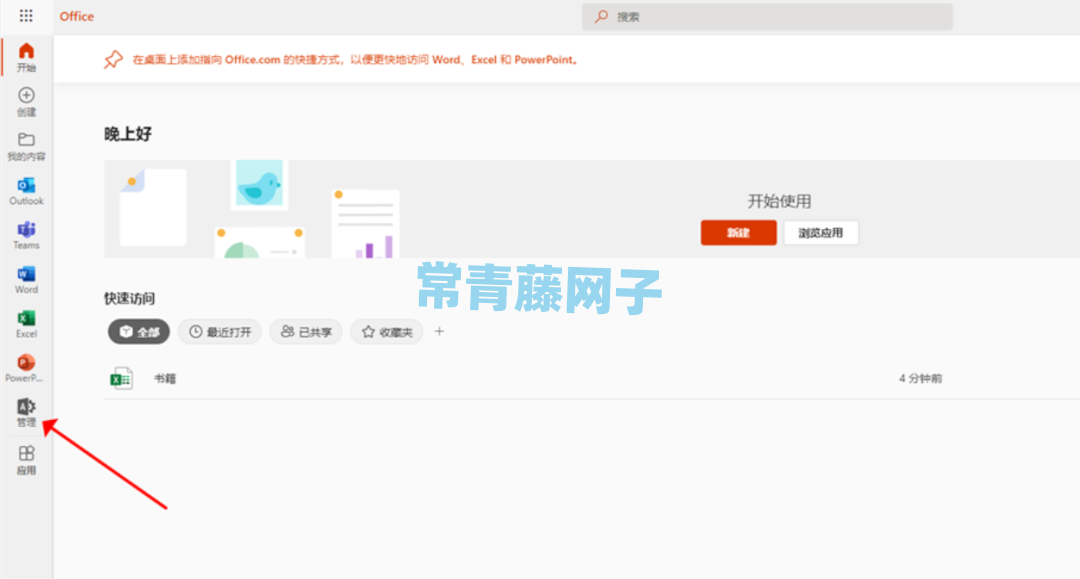Click the 快速访问 heading

click(x=129, y=298)
